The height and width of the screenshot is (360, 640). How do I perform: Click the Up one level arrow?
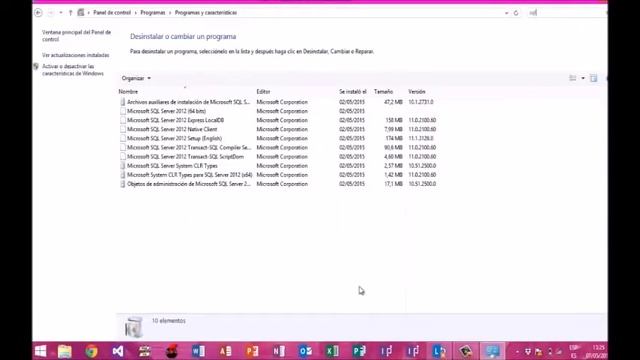(x=70, y=13)
